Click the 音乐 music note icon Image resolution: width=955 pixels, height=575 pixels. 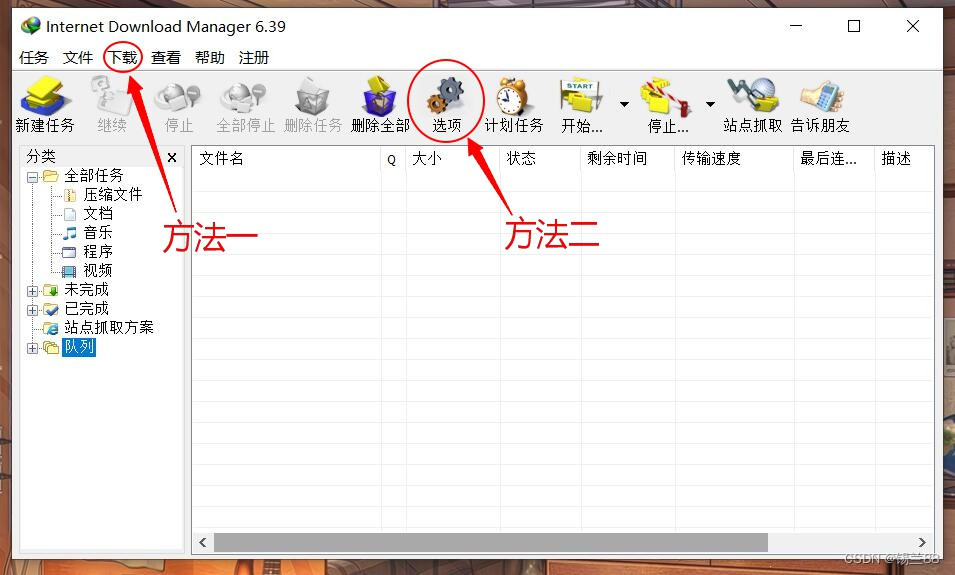(x=70, y=233)
